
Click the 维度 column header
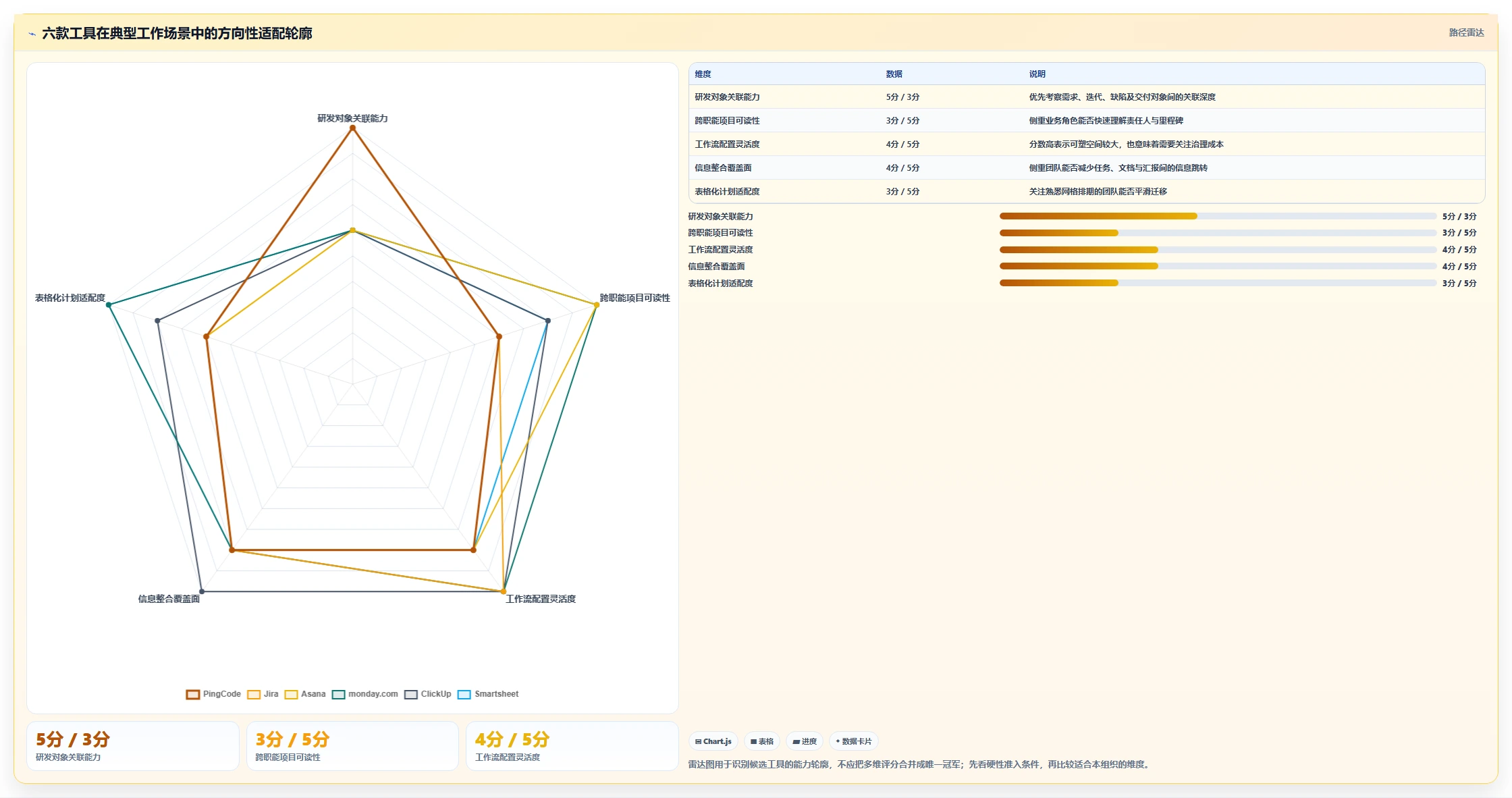[703, 74]
